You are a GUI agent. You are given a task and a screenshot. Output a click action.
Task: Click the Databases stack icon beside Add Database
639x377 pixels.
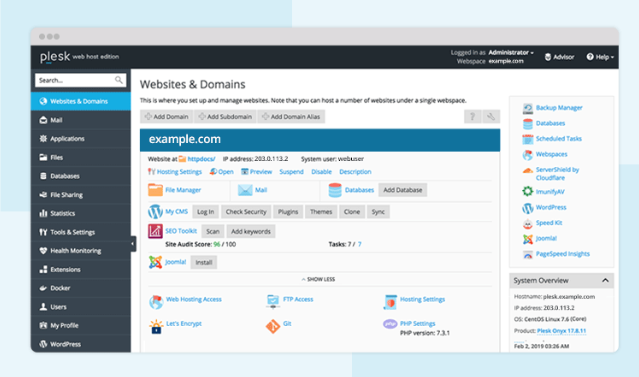point(335,190)
